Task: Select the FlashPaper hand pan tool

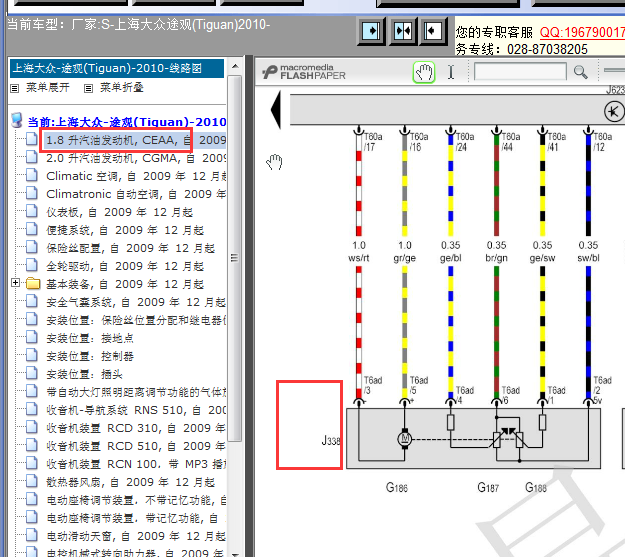Action: (x=424, y=73)
